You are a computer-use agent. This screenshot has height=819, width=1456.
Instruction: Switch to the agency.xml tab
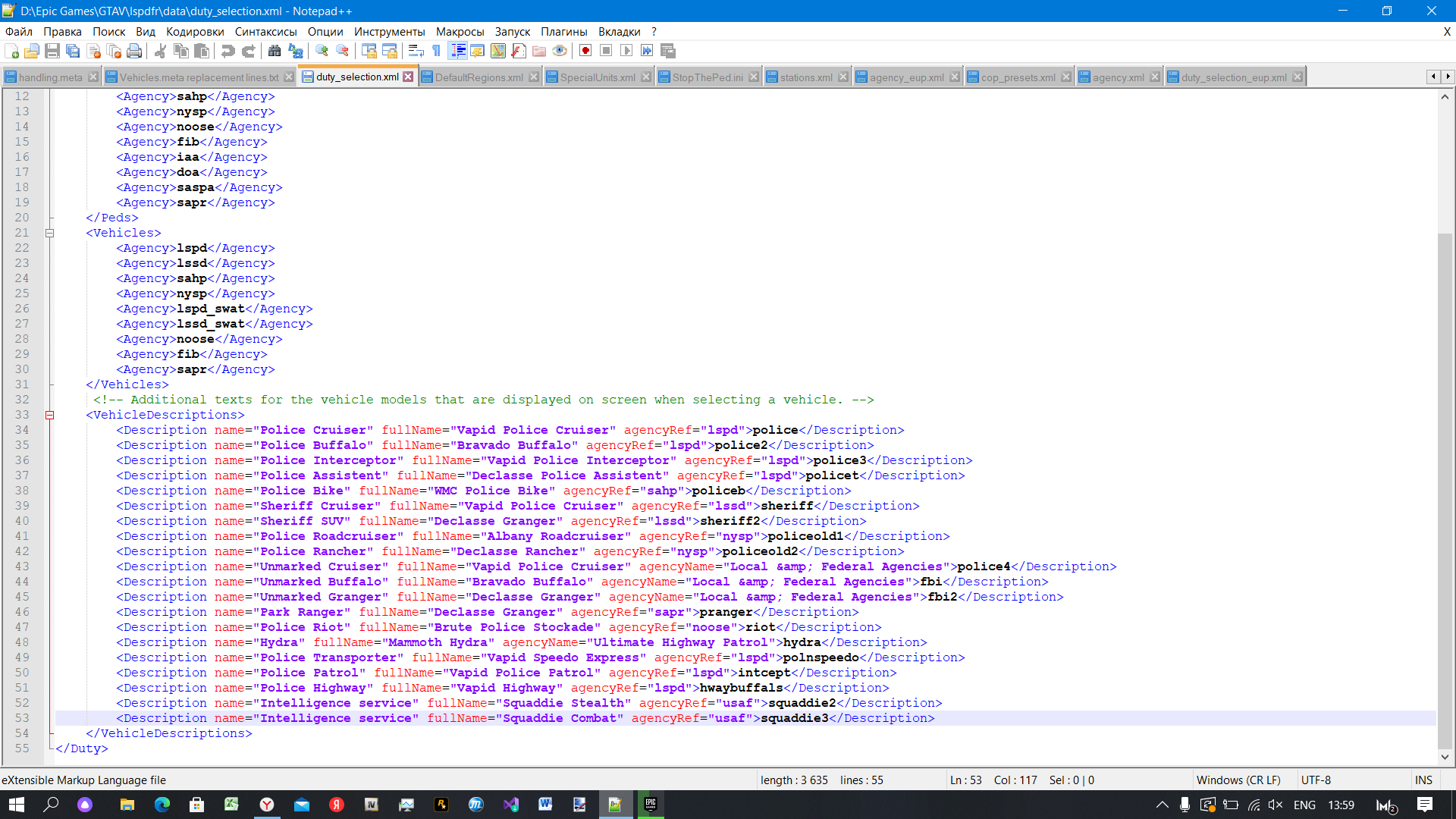click(x=1118, y=77)
